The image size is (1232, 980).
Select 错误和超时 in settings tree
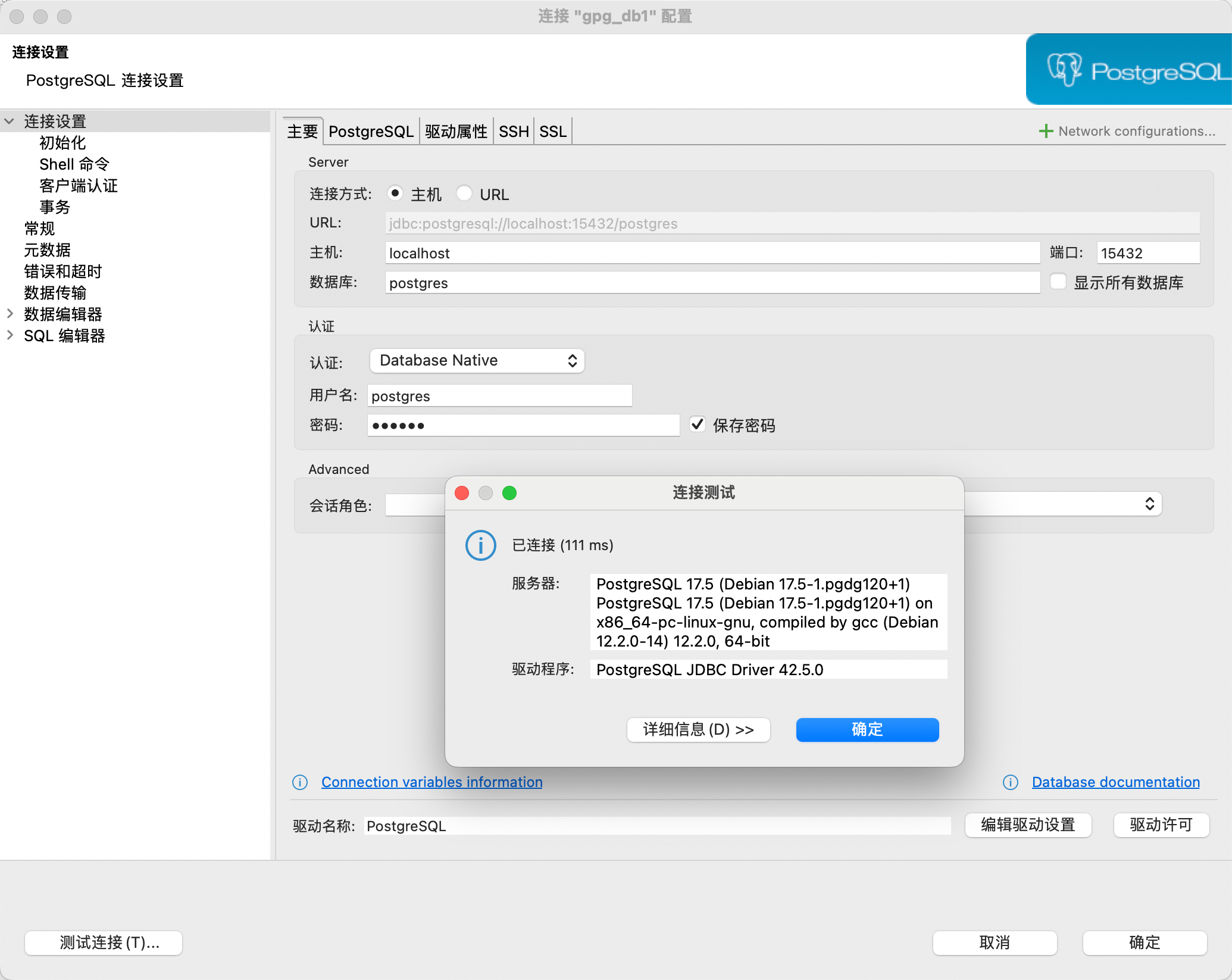pos(63,271)
